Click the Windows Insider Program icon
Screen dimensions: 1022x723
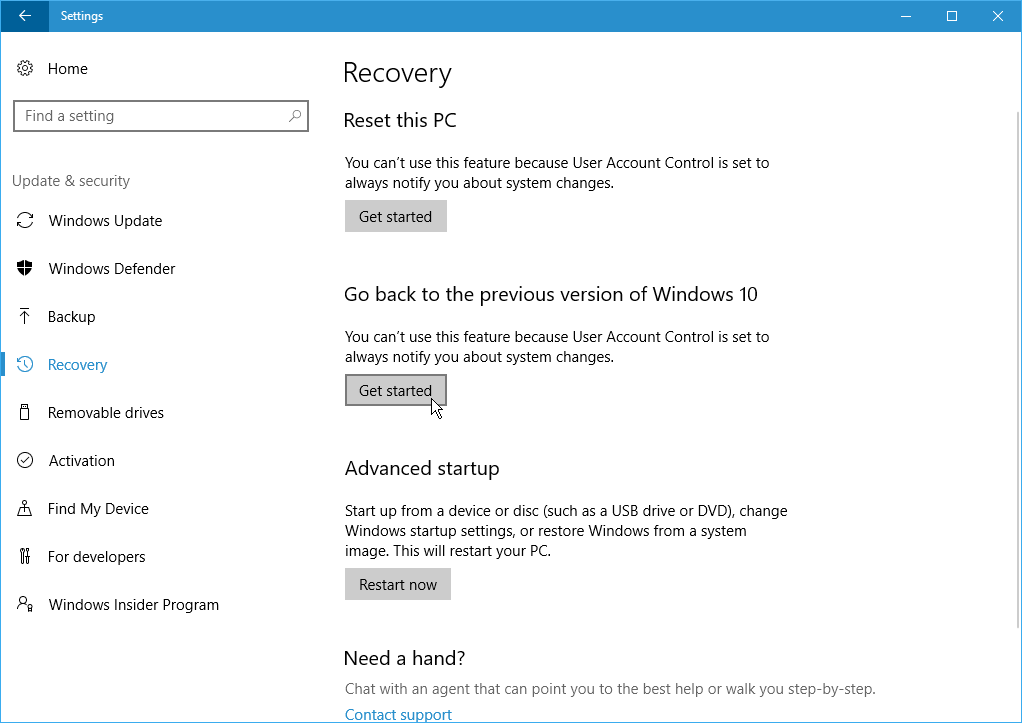[26, 605]
